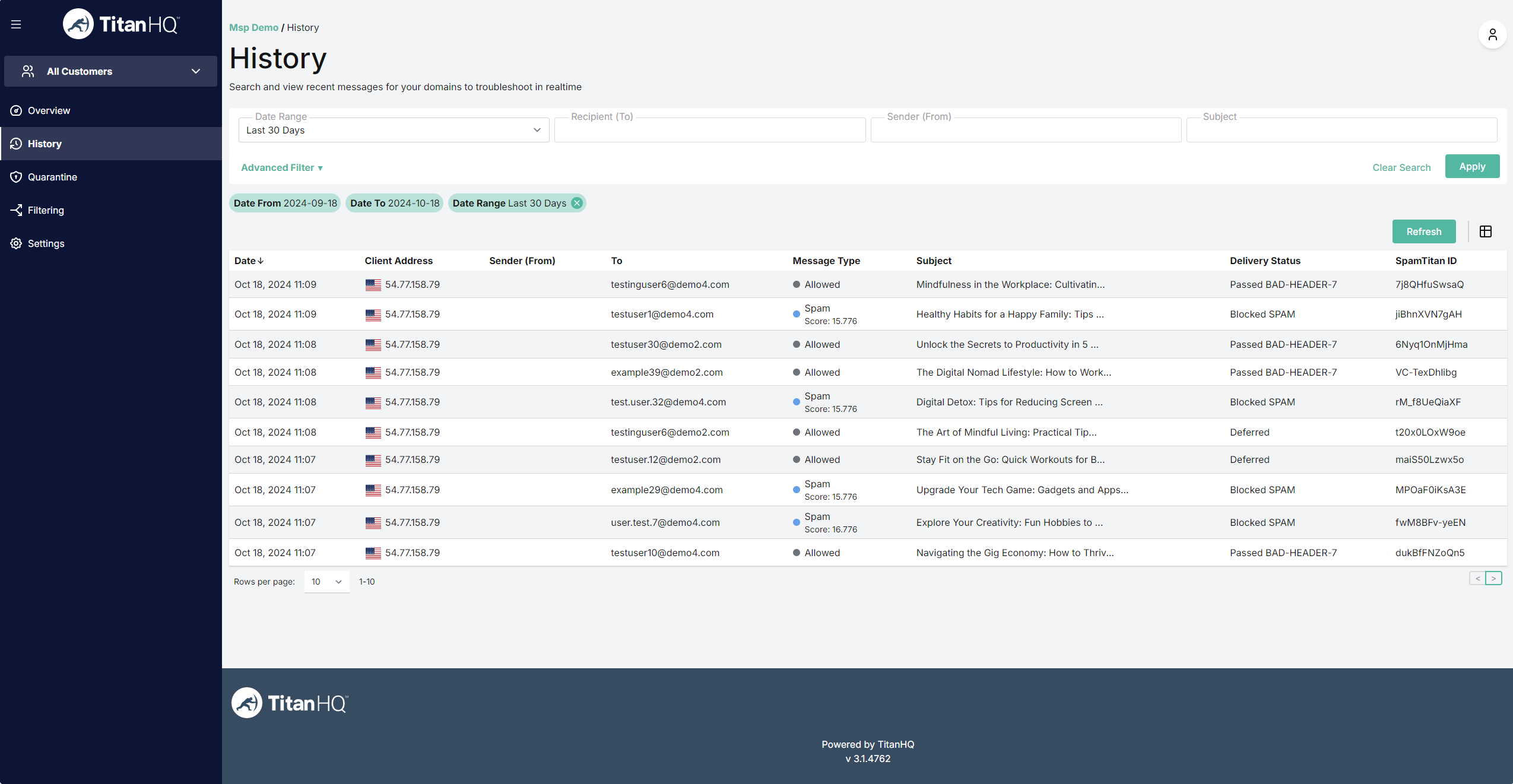
Task: Click the Quarantine shield icon
Action: (15, 176)
